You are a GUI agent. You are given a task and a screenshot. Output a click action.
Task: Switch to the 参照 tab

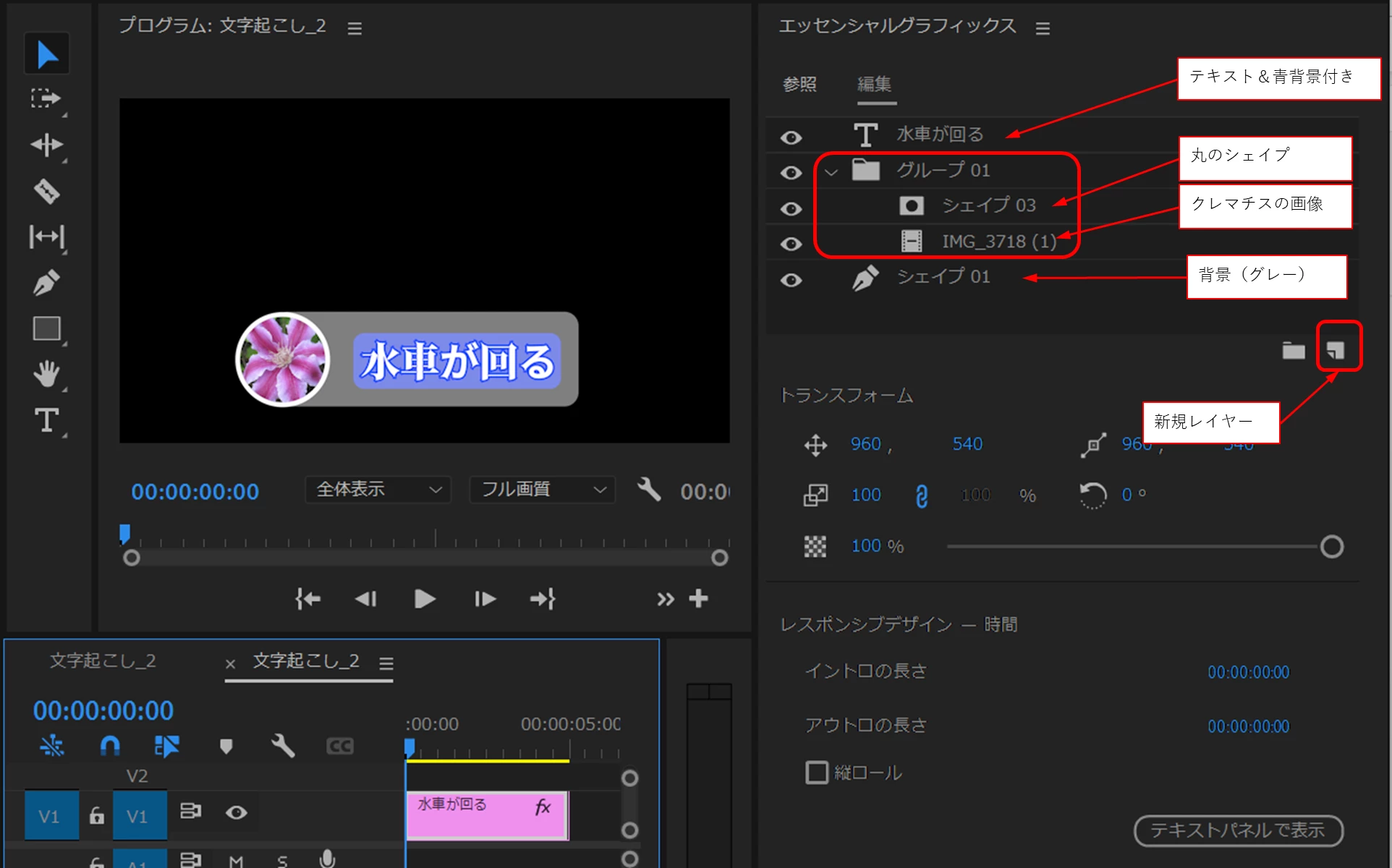coord(799,85)
